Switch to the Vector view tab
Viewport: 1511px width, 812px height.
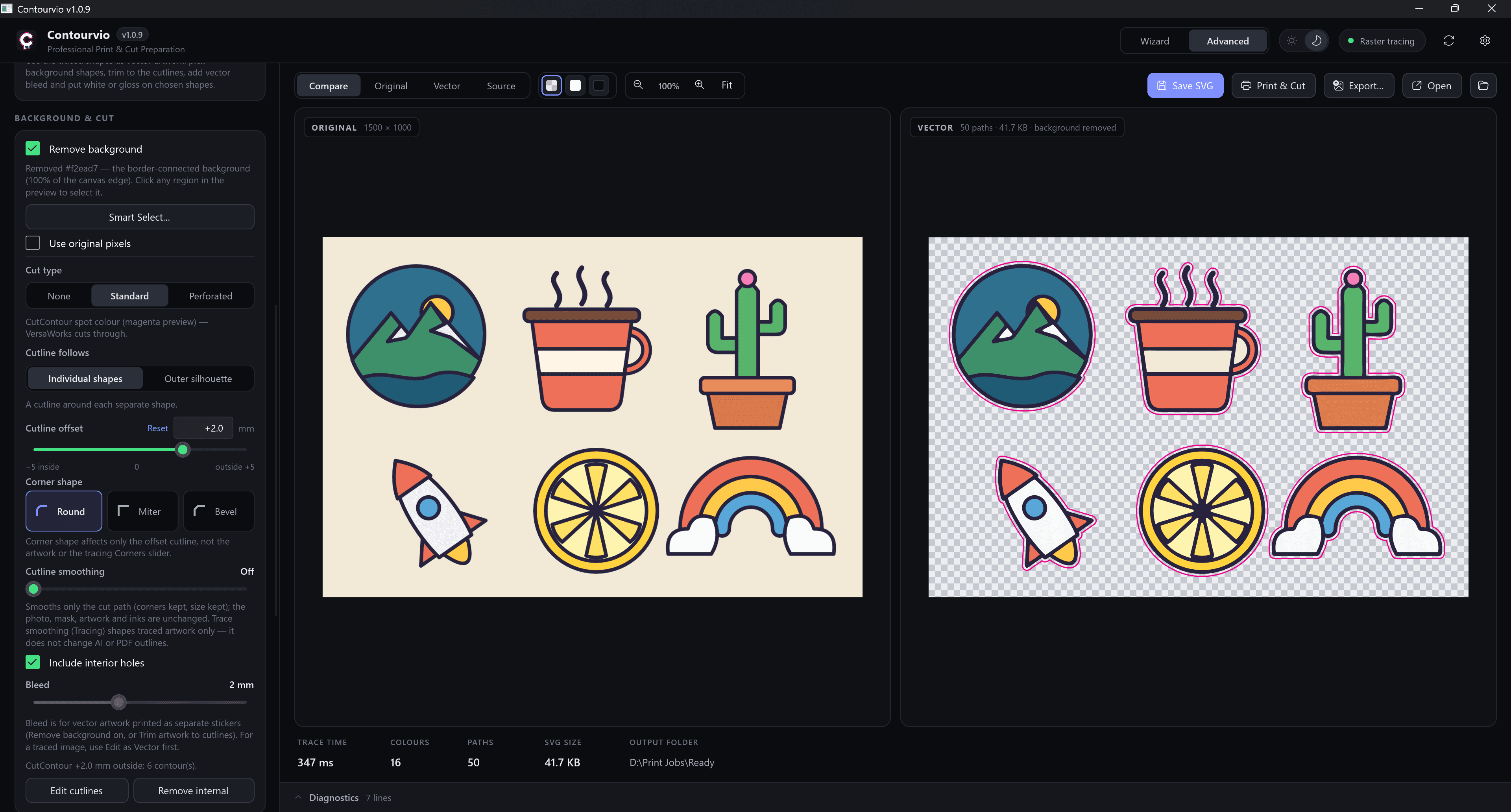[x=446, y=86]
